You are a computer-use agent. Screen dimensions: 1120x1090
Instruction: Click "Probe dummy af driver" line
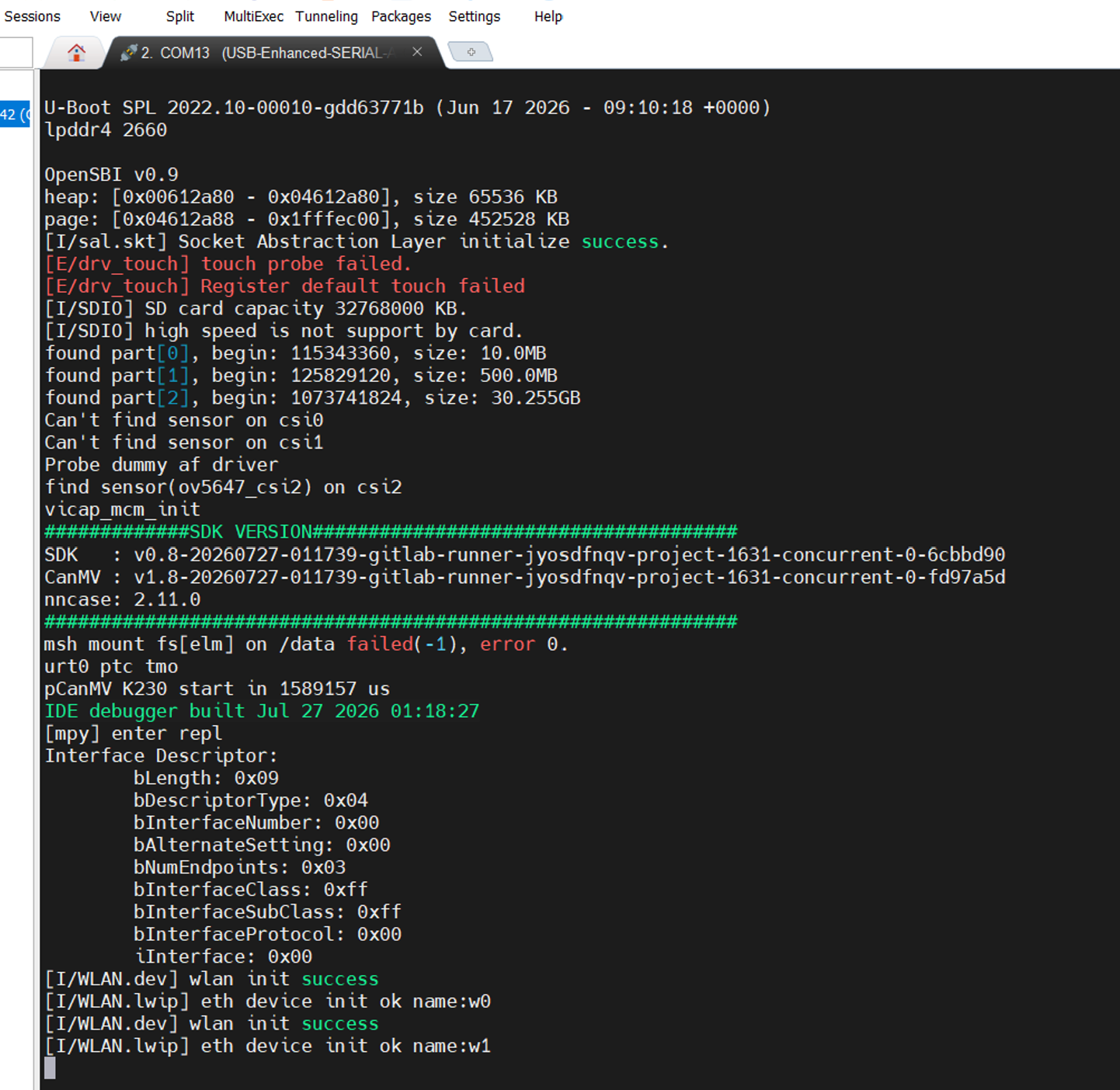[162, 465]
